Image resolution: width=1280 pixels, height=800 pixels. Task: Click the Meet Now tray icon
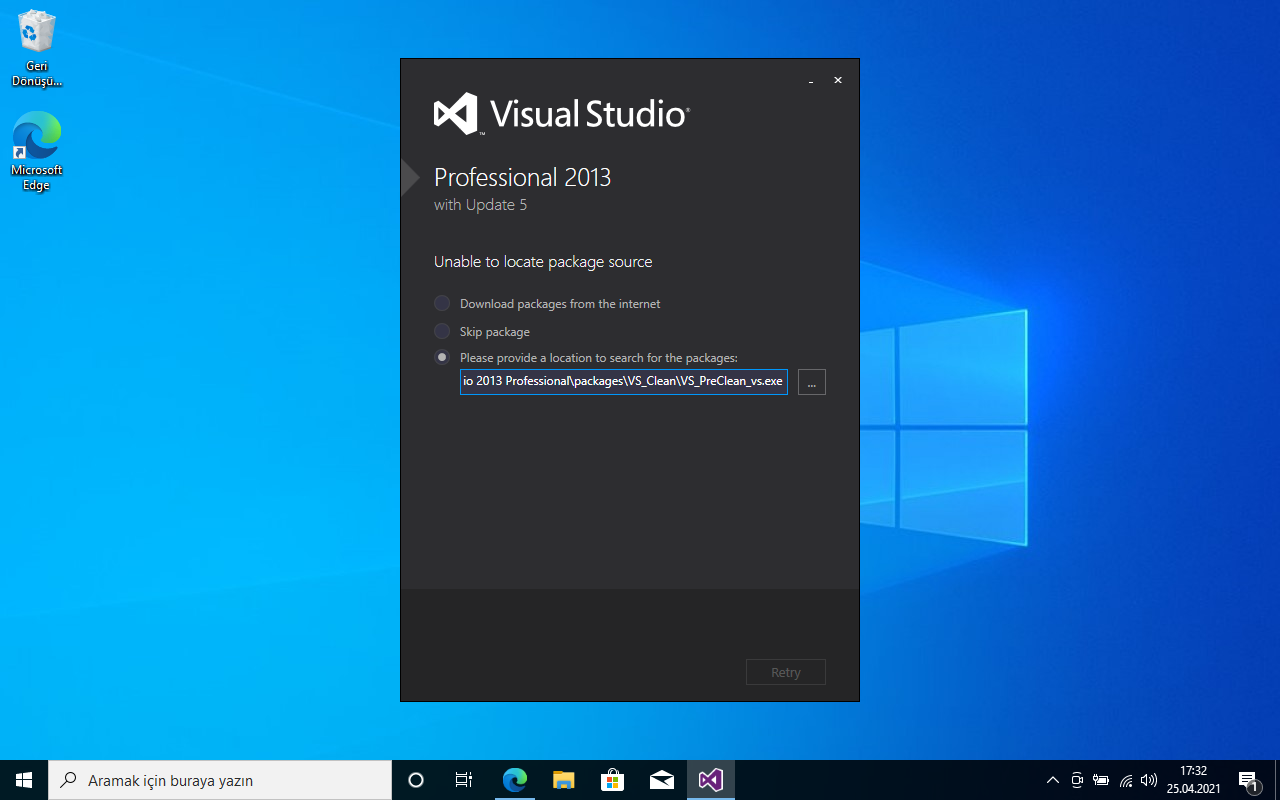click(1077, 780)
